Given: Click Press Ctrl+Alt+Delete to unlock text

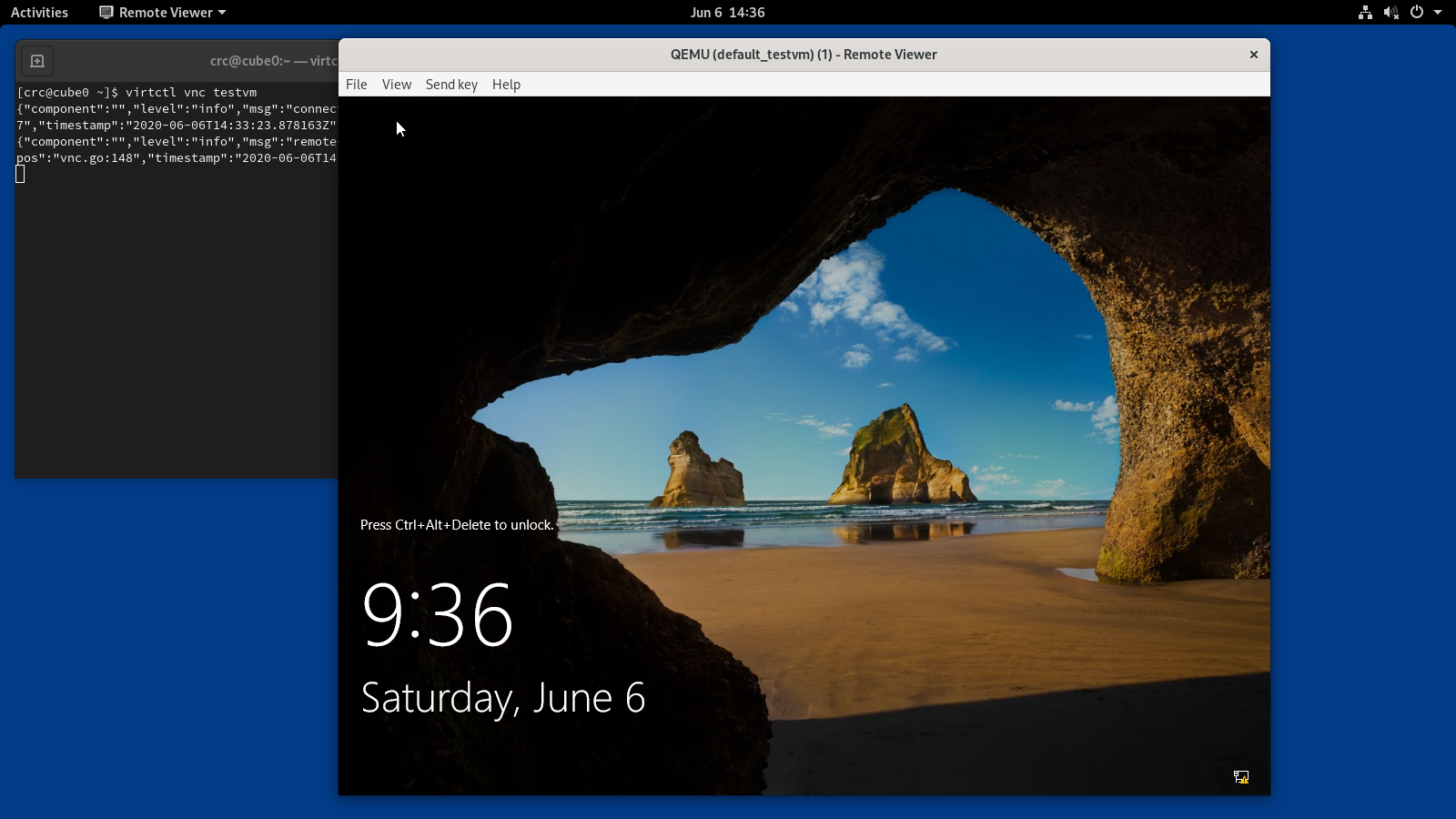Looking at the screenshot, I should pyautogui.click(x=457, y=525).
